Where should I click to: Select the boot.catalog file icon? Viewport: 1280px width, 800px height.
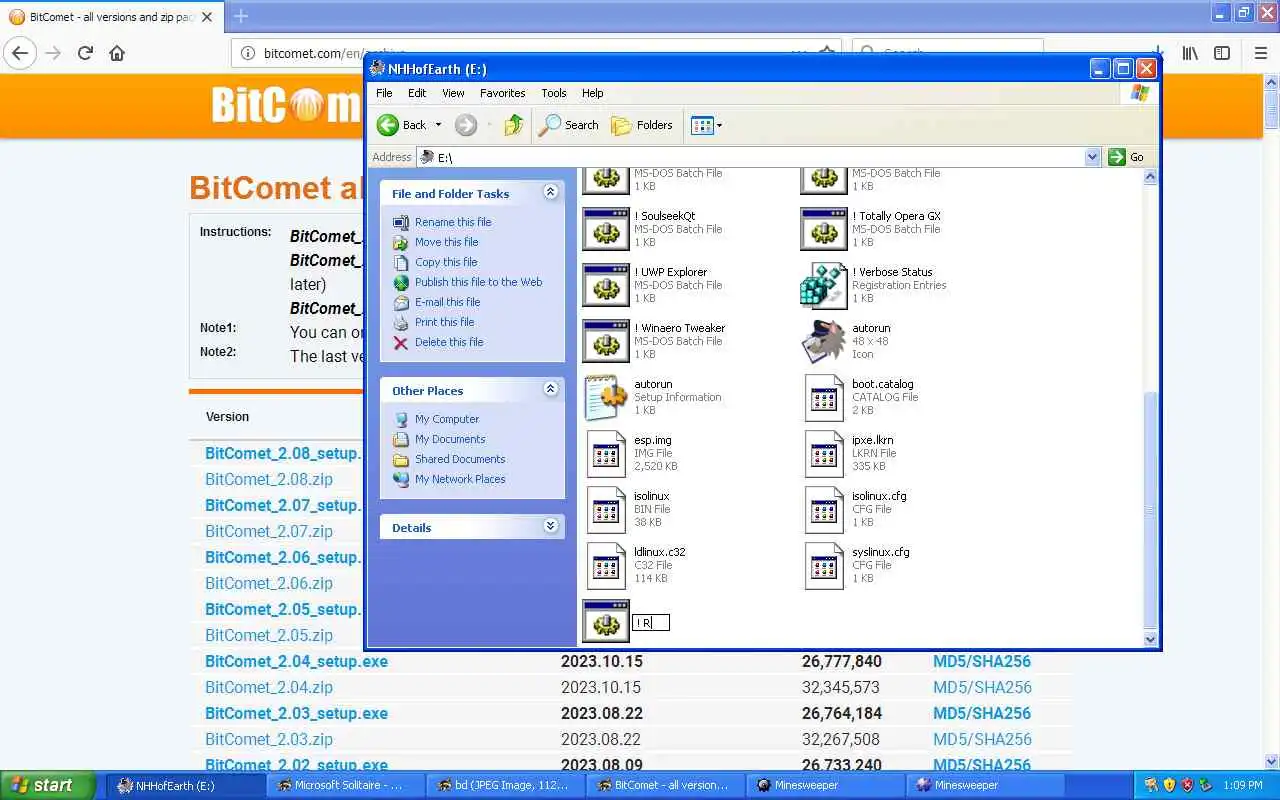click(823, 398)
